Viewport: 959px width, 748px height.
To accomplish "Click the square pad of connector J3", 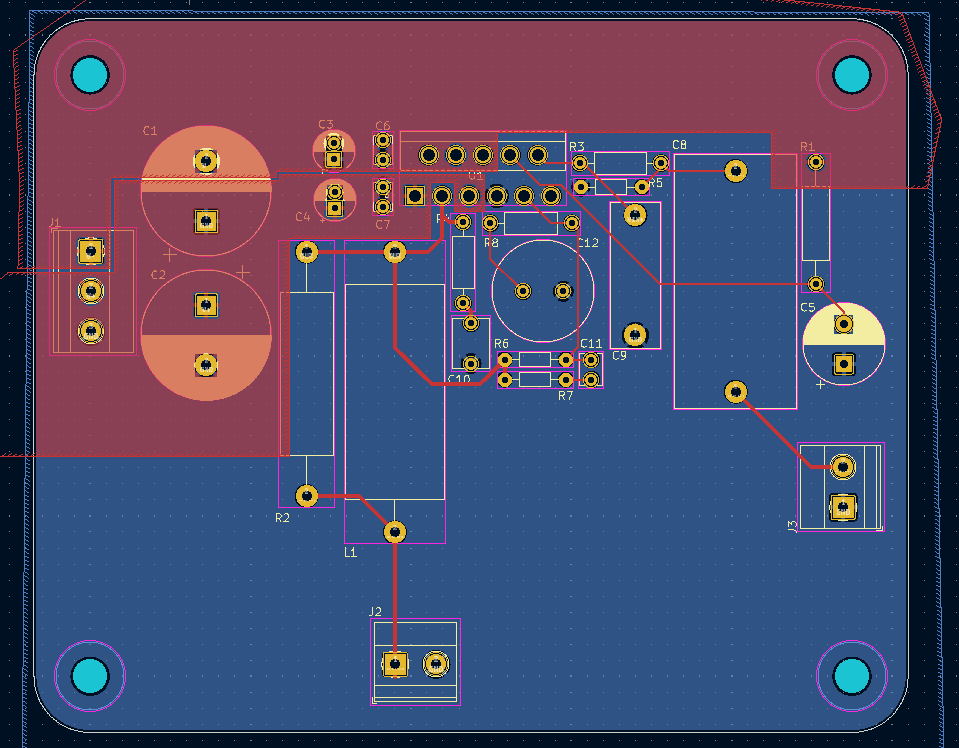I will (843, 507).
